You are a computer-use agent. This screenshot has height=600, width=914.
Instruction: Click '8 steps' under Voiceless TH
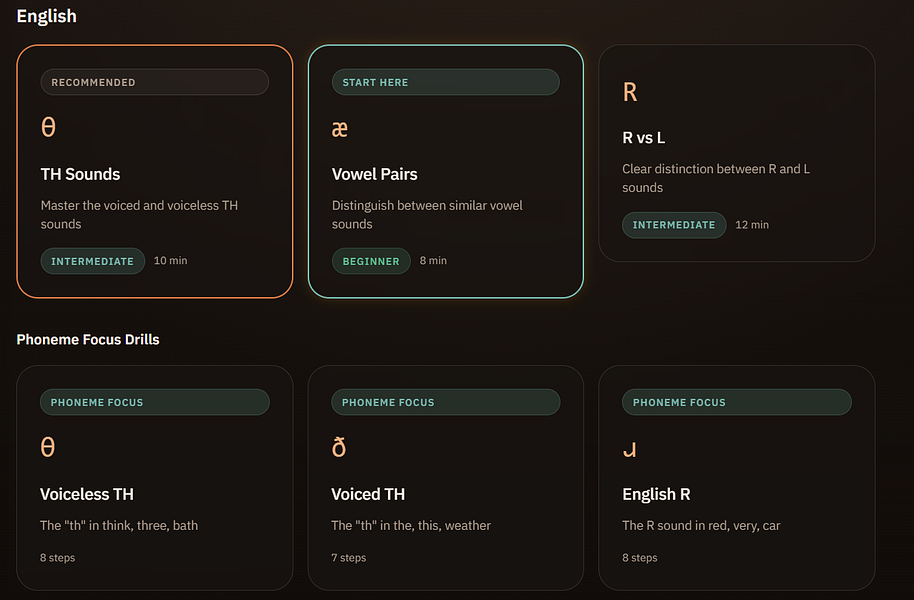coord(58,558)
